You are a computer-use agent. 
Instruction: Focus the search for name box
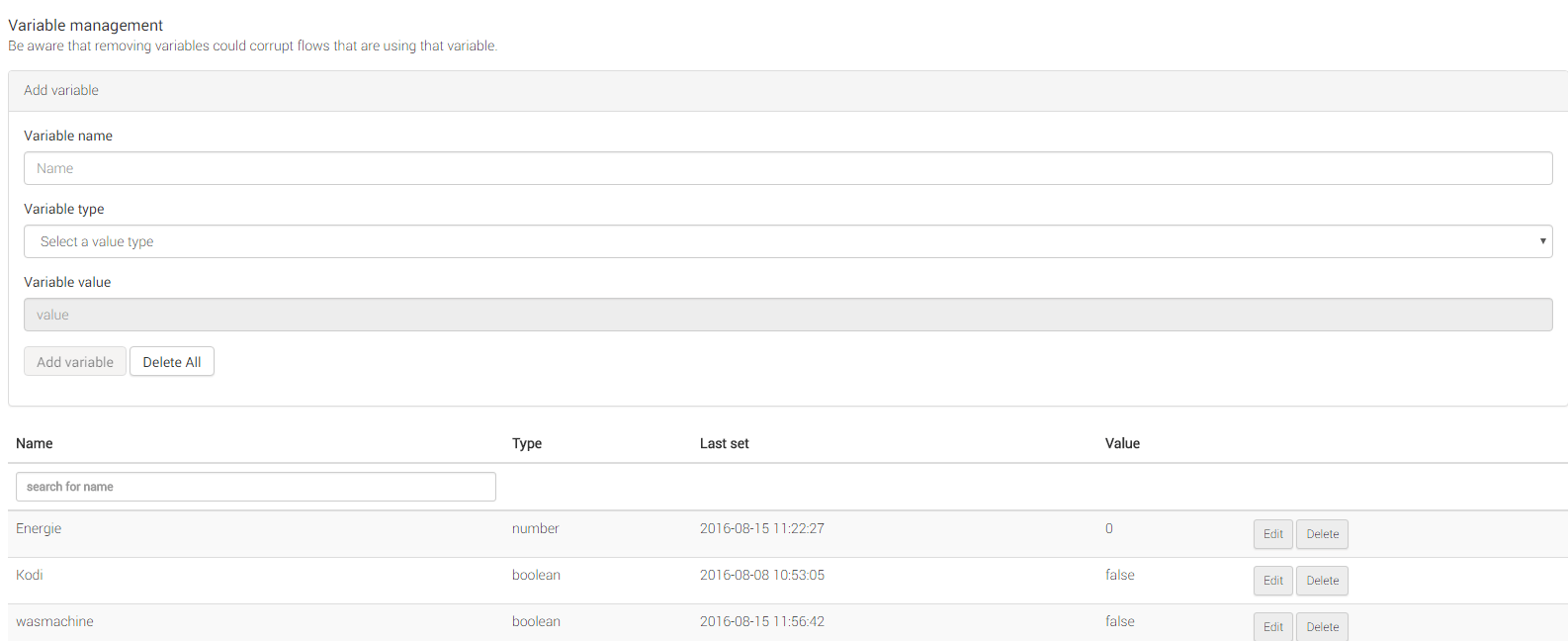[x=255, y=487]
